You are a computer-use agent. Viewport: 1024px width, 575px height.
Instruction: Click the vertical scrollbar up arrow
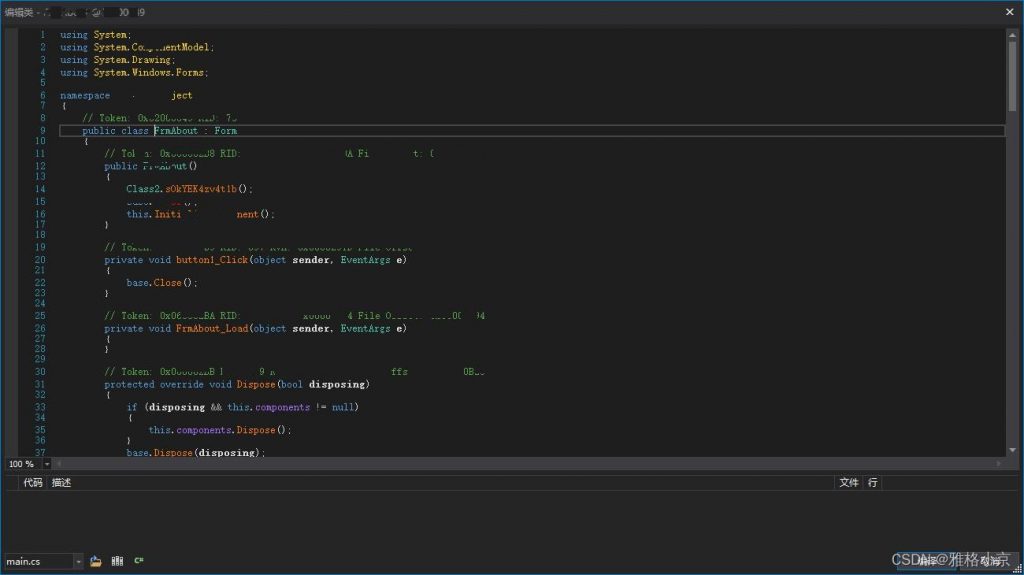tap(1012, 35)
